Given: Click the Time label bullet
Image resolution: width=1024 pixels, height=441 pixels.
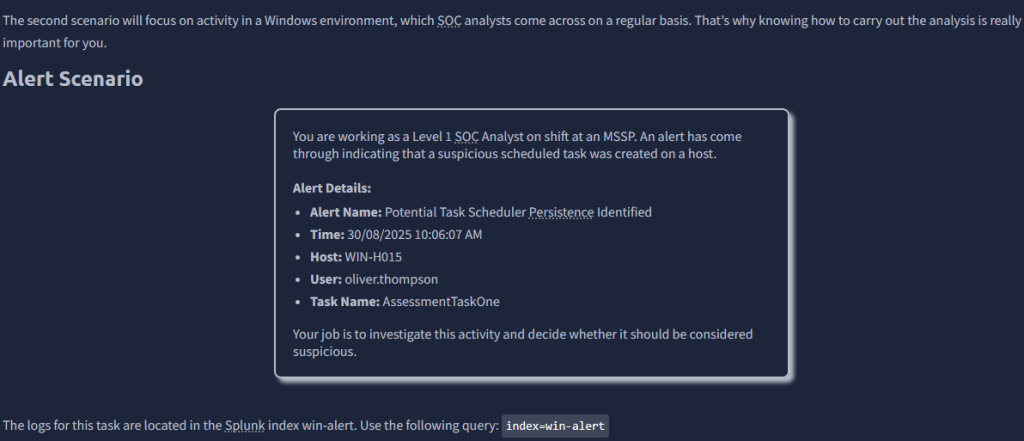Looking at the screenshot, I should (x=327, y=234).
